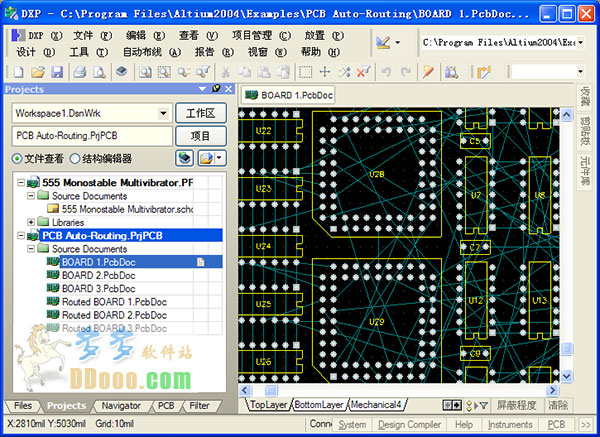The width and height of the screenshot is (600, 437).
Task: Zoom in on filtered objects
Action: pyautogui.click(x=203, y=72)
